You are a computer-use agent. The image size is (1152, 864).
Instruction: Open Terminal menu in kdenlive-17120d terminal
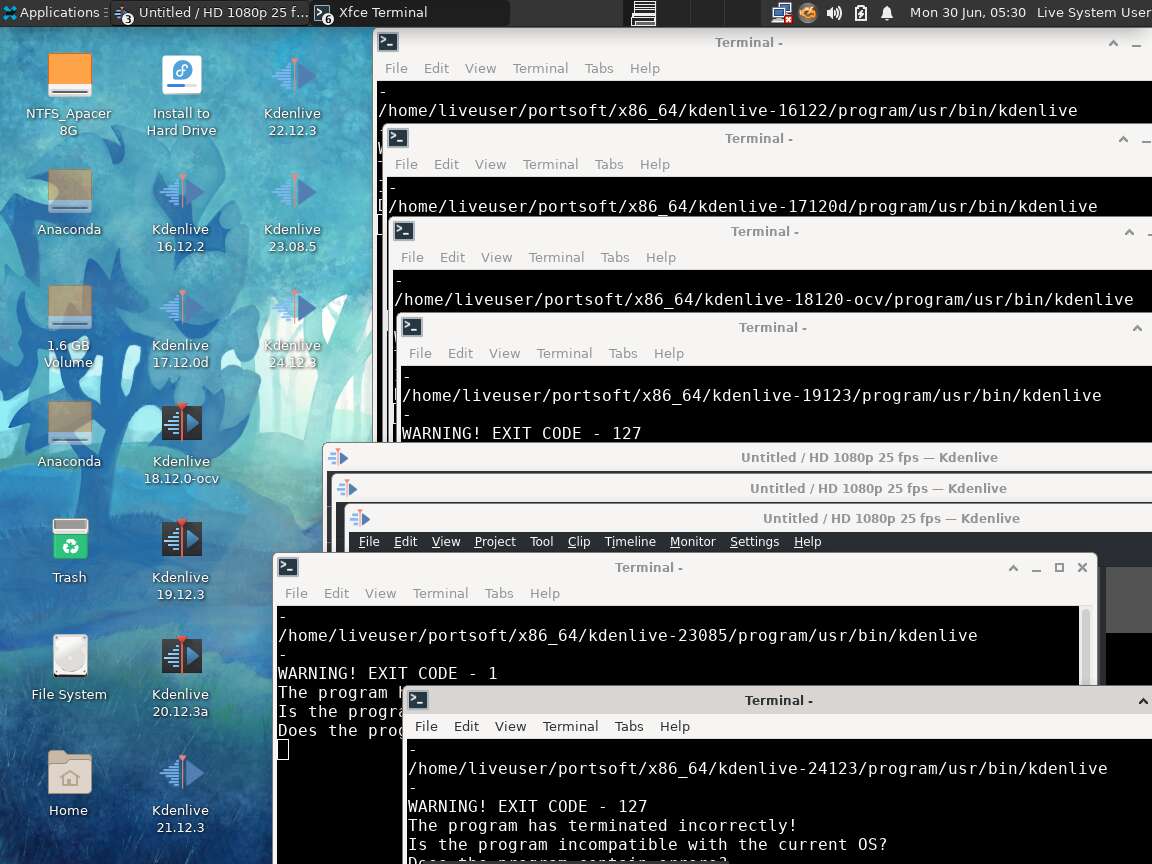550,165
